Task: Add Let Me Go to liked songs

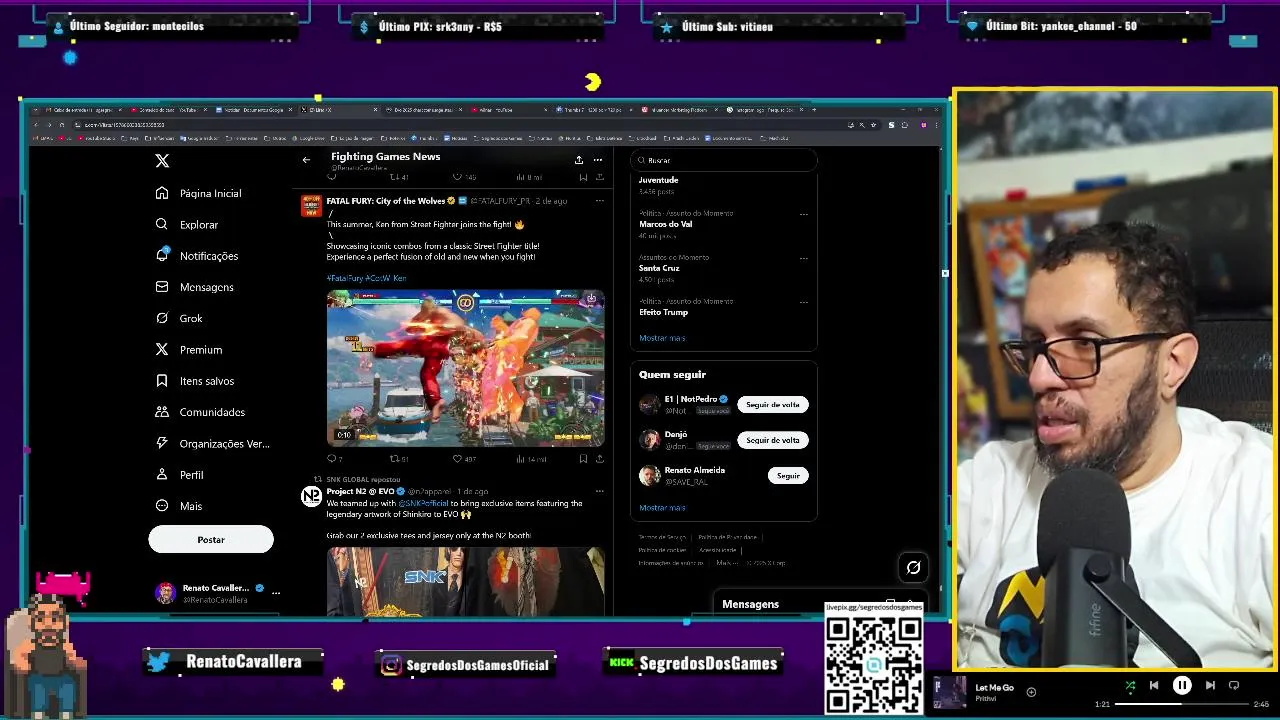Action: click(x=1031, y=691)
